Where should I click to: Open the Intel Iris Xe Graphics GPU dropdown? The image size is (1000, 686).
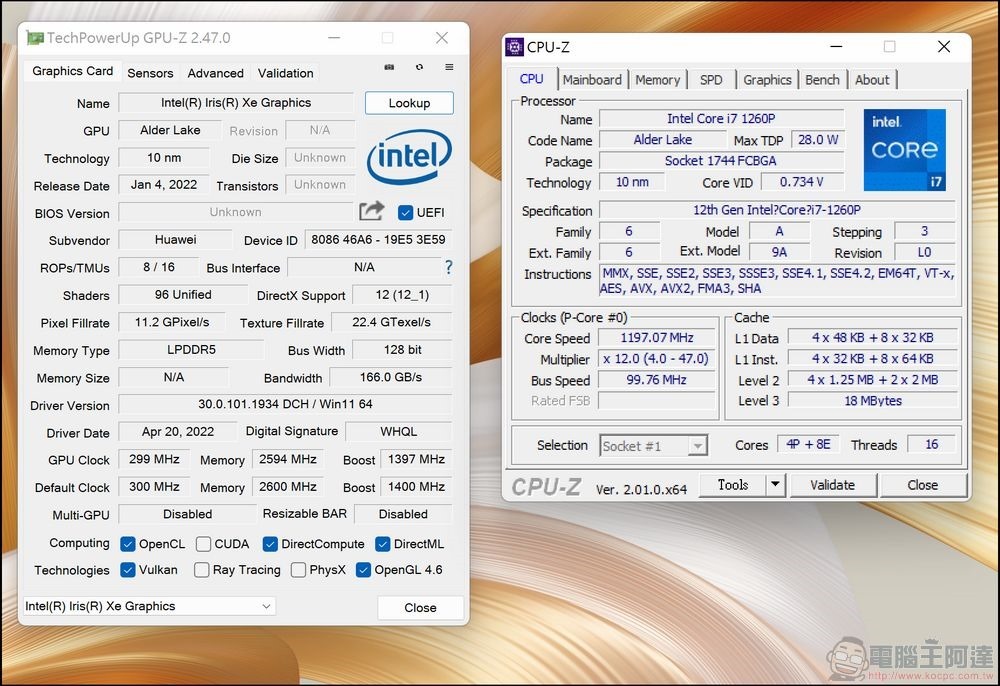tap(150, 606)
